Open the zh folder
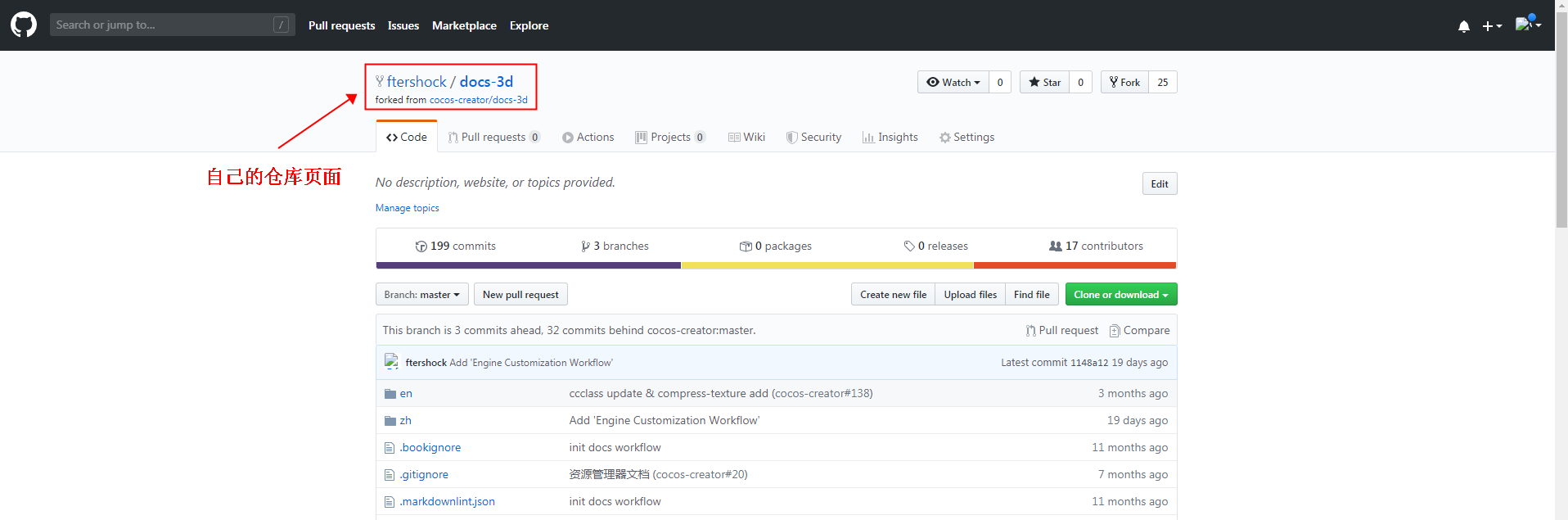 click(x=405, y=420)
